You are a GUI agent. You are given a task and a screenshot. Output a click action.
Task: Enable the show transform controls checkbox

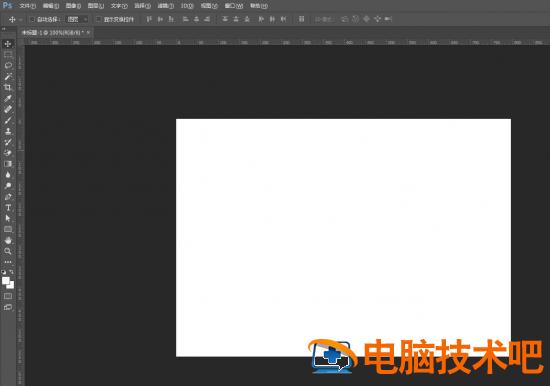coord(99,19)
